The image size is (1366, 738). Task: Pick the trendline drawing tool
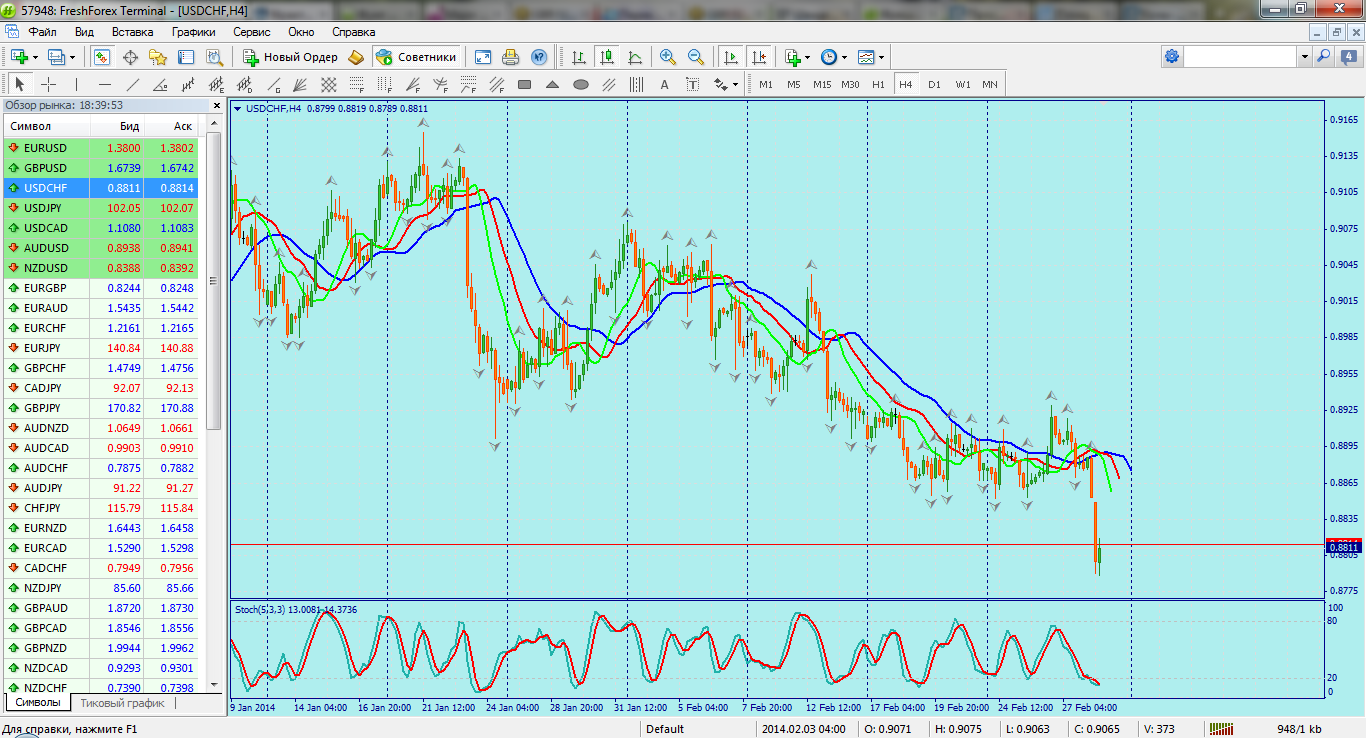(132, 85)
